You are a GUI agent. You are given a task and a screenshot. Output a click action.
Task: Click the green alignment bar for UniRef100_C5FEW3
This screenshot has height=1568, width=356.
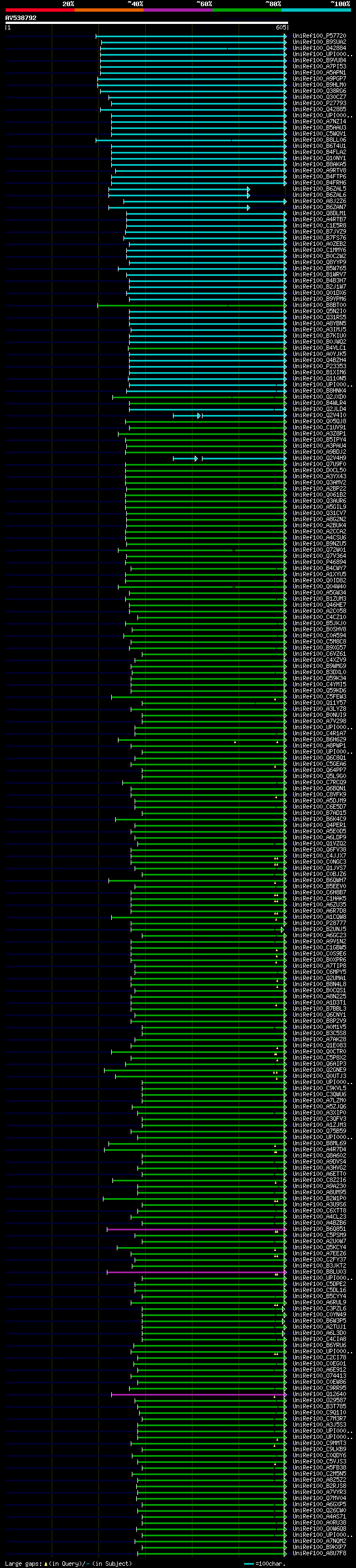(x=199, y=697)
